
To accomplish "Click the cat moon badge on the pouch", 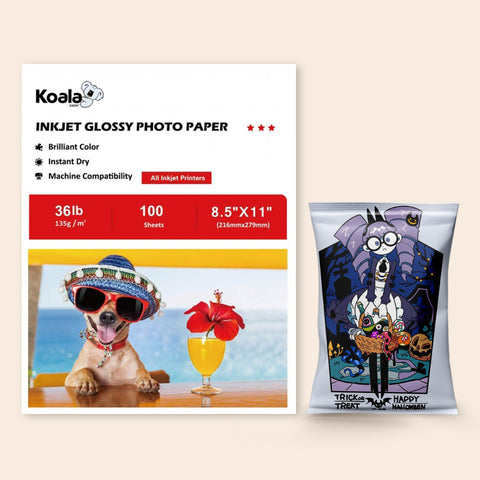I will point(412,219).
